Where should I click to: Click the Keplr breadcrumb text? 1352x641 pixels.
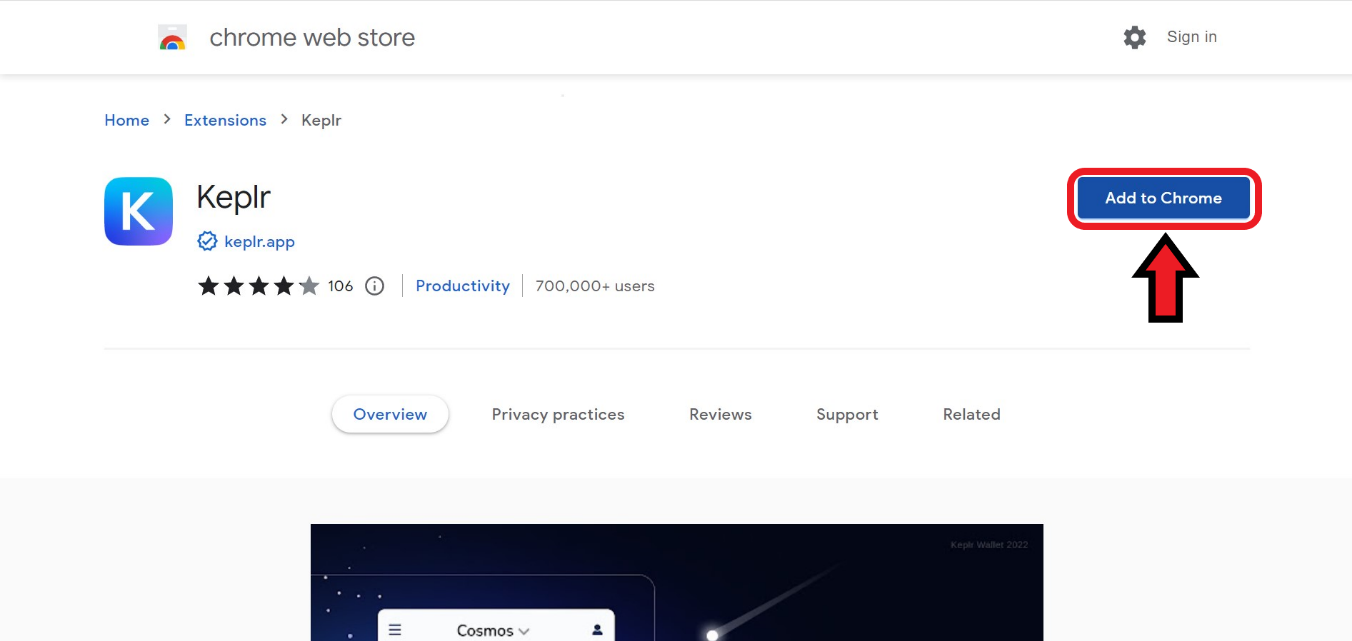(321, 120)
